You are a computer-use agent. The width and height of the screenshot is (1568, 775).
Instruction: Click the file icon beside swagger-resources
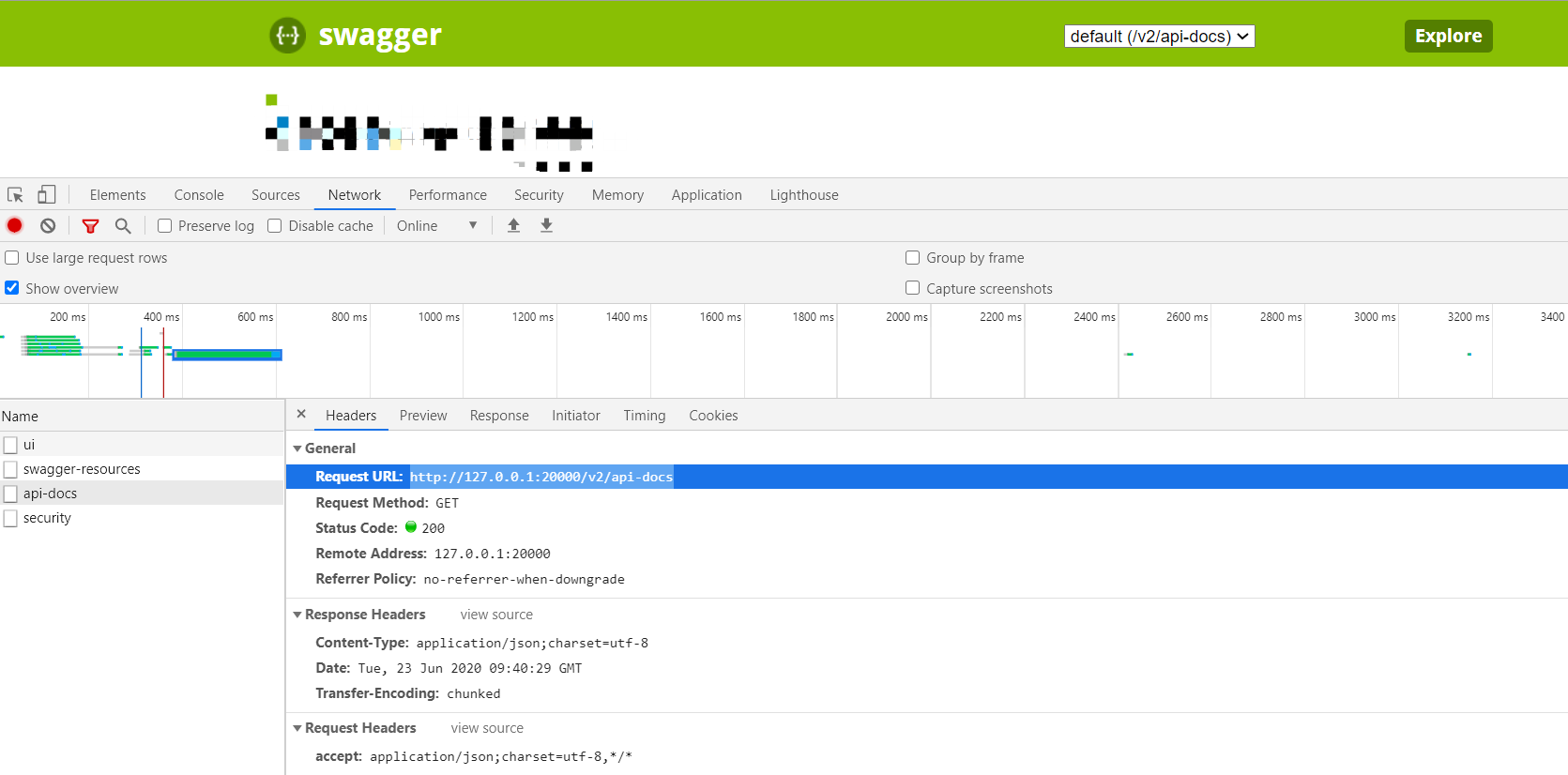click(10, 469)
